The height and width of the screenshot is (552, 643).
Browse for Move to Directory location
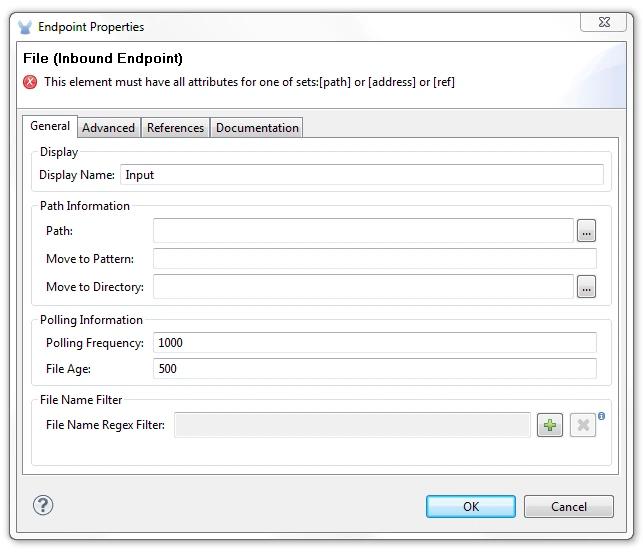point(586,288)
